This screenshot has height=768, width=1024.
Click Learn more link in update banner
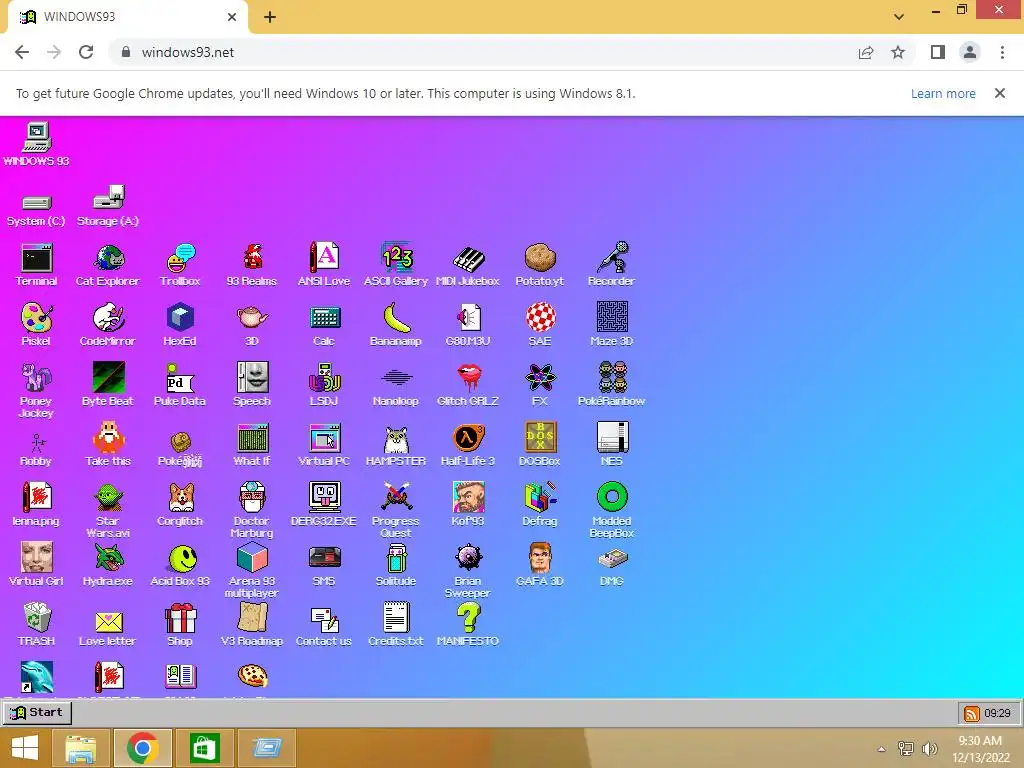tap(943, 93)
